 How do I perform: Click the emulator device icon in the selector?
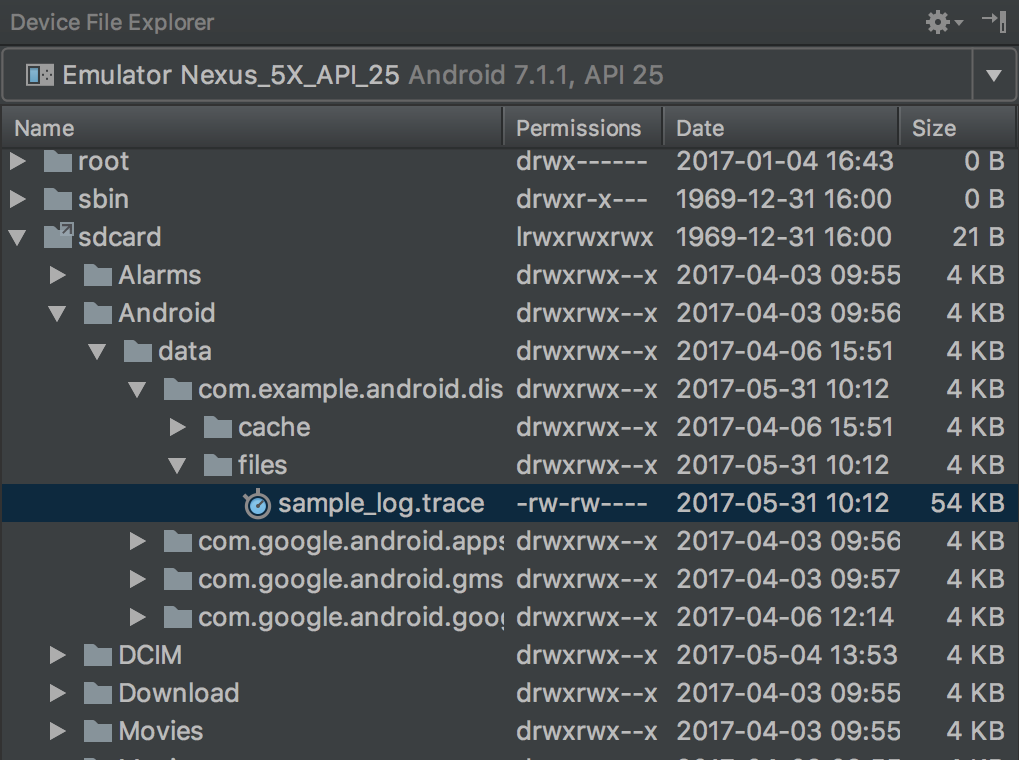39,74
